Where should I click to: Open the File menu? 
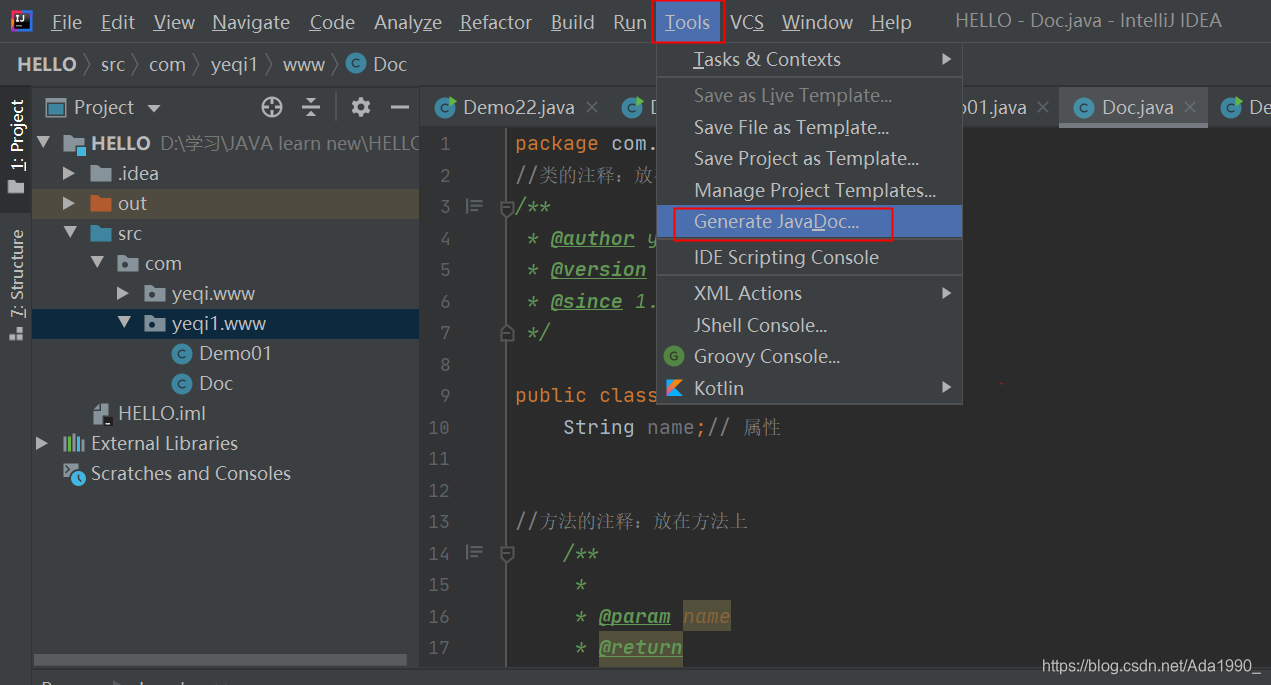pos(67,22)
